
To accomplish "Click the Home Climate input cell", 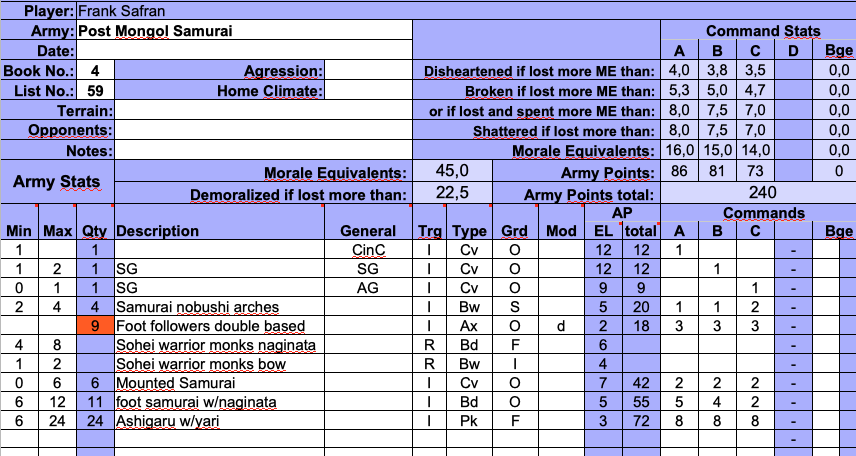I will 368,91.
